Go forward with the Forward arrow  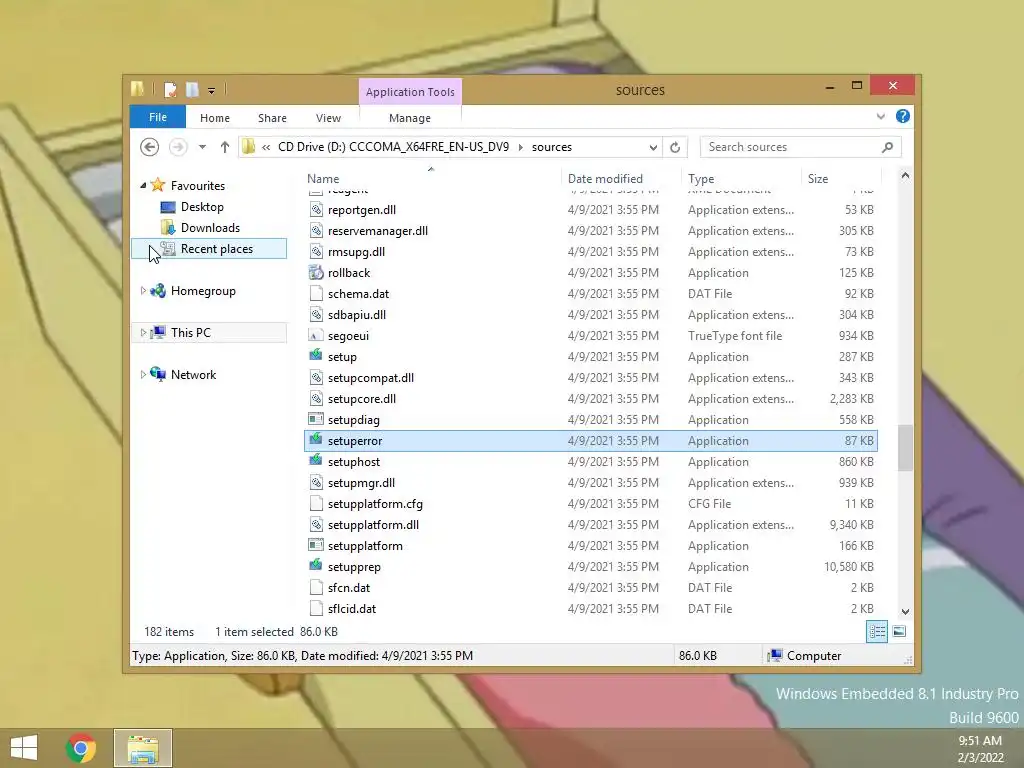(x=178, y=147)
